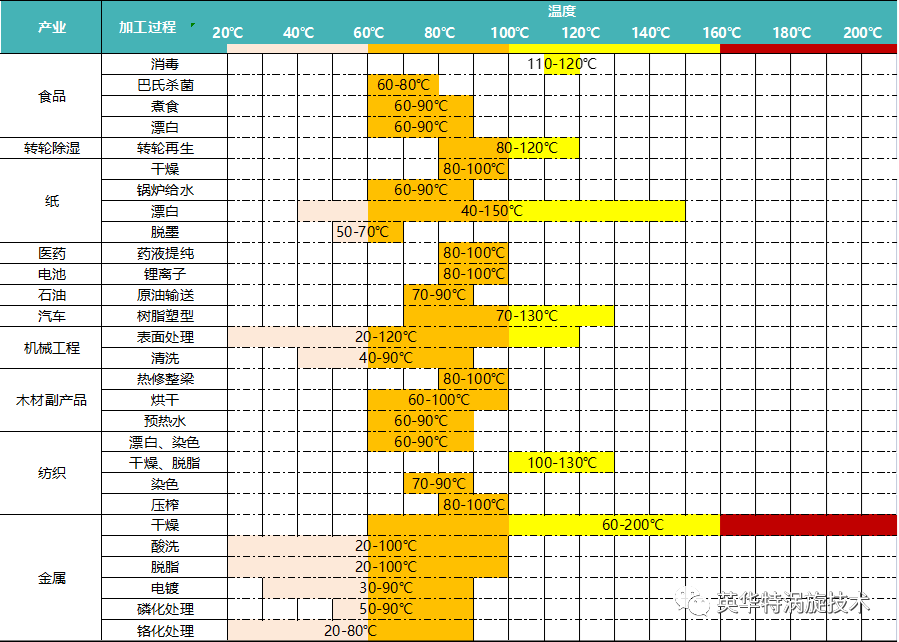The height and width of the screenshot is (642, 899).
Task: Click the 磷化处理 process cell
Action: tap(165, 609)
